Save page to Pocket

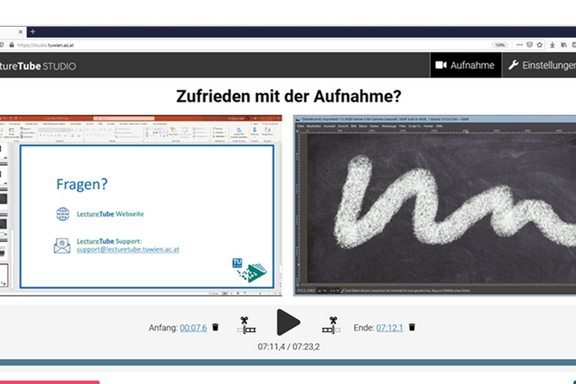pos(529,45)
